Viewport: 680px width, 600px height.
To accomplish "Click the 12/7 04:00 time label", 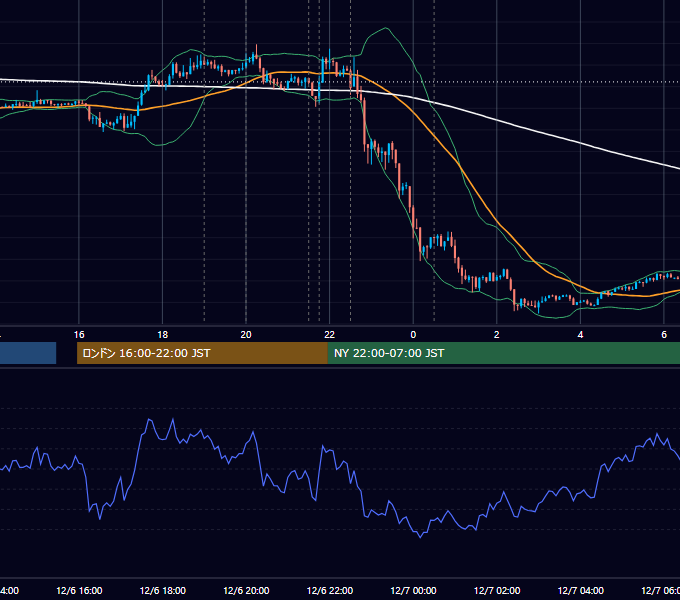I will [581, 590].
